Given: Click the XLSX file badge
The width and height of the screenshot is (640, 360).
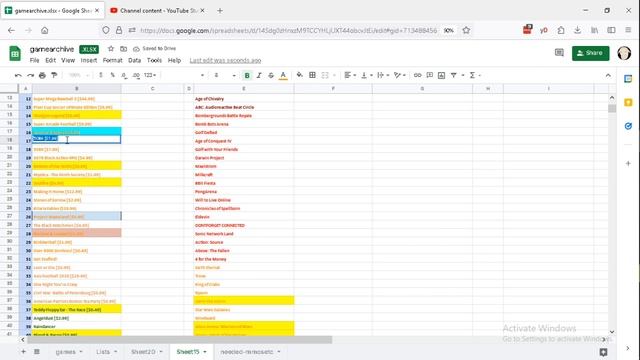Looking at the screenshot, I should click(89, 49).
